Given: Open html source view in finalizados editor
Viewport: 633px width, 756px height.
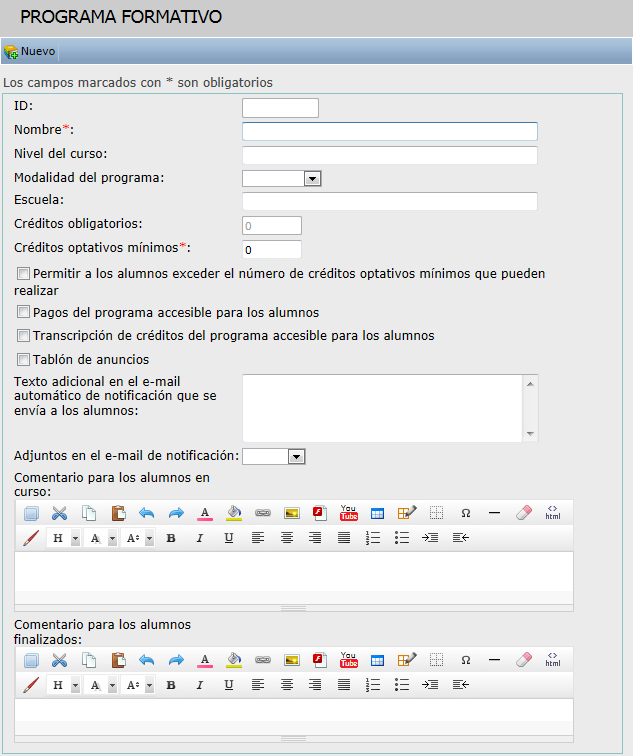Looking at the screenshot, I should click(x=552, y=660).
